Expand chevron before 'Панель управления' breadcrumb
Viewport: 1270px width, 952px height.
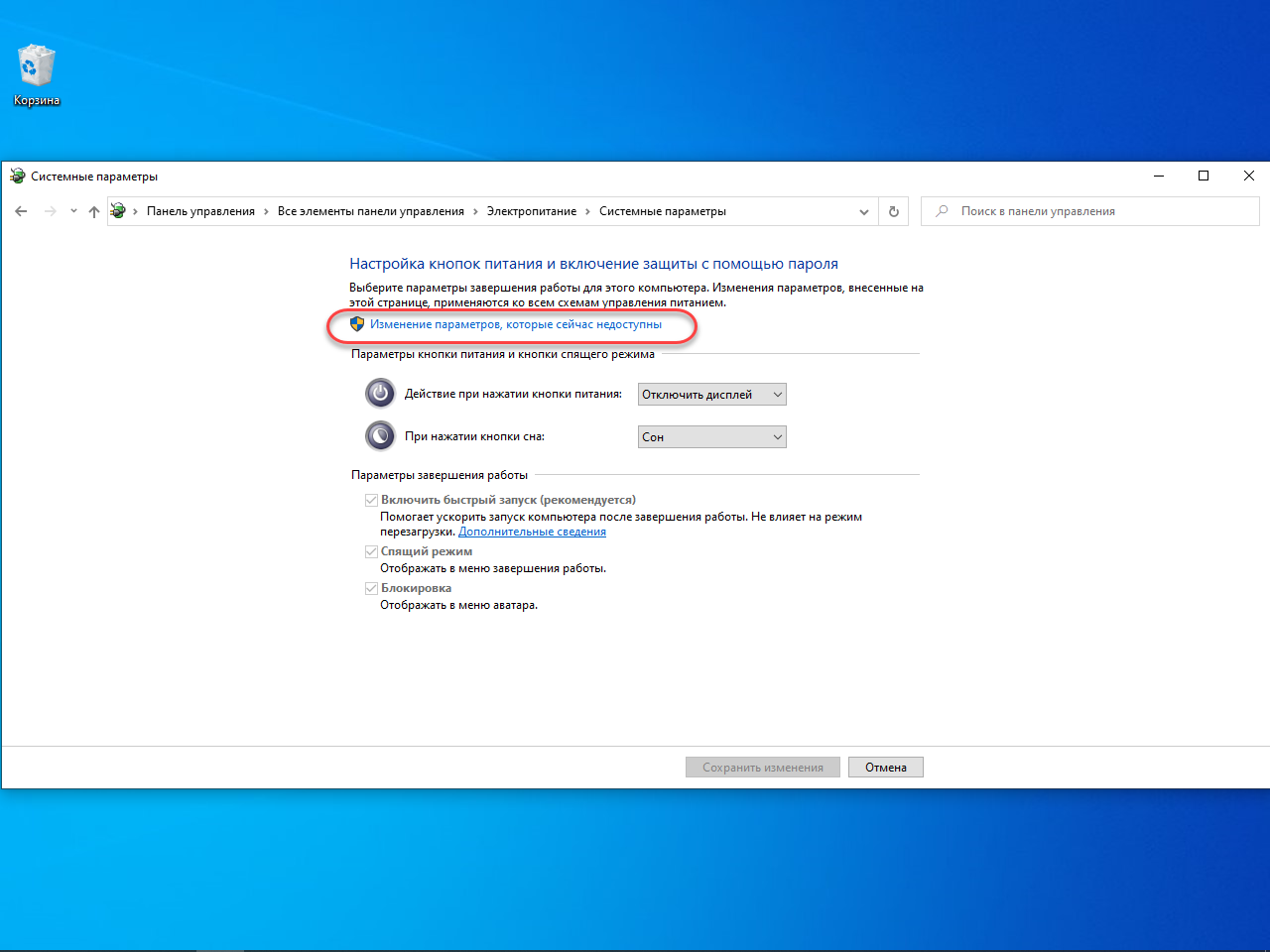(x=136, y=211)
